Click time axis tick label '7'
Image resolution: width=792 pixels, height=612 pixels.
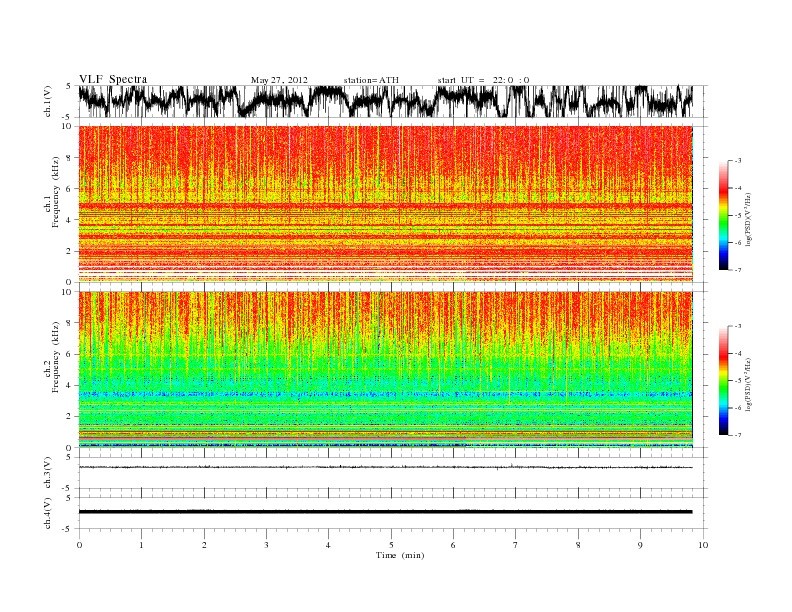coord(516,545)
